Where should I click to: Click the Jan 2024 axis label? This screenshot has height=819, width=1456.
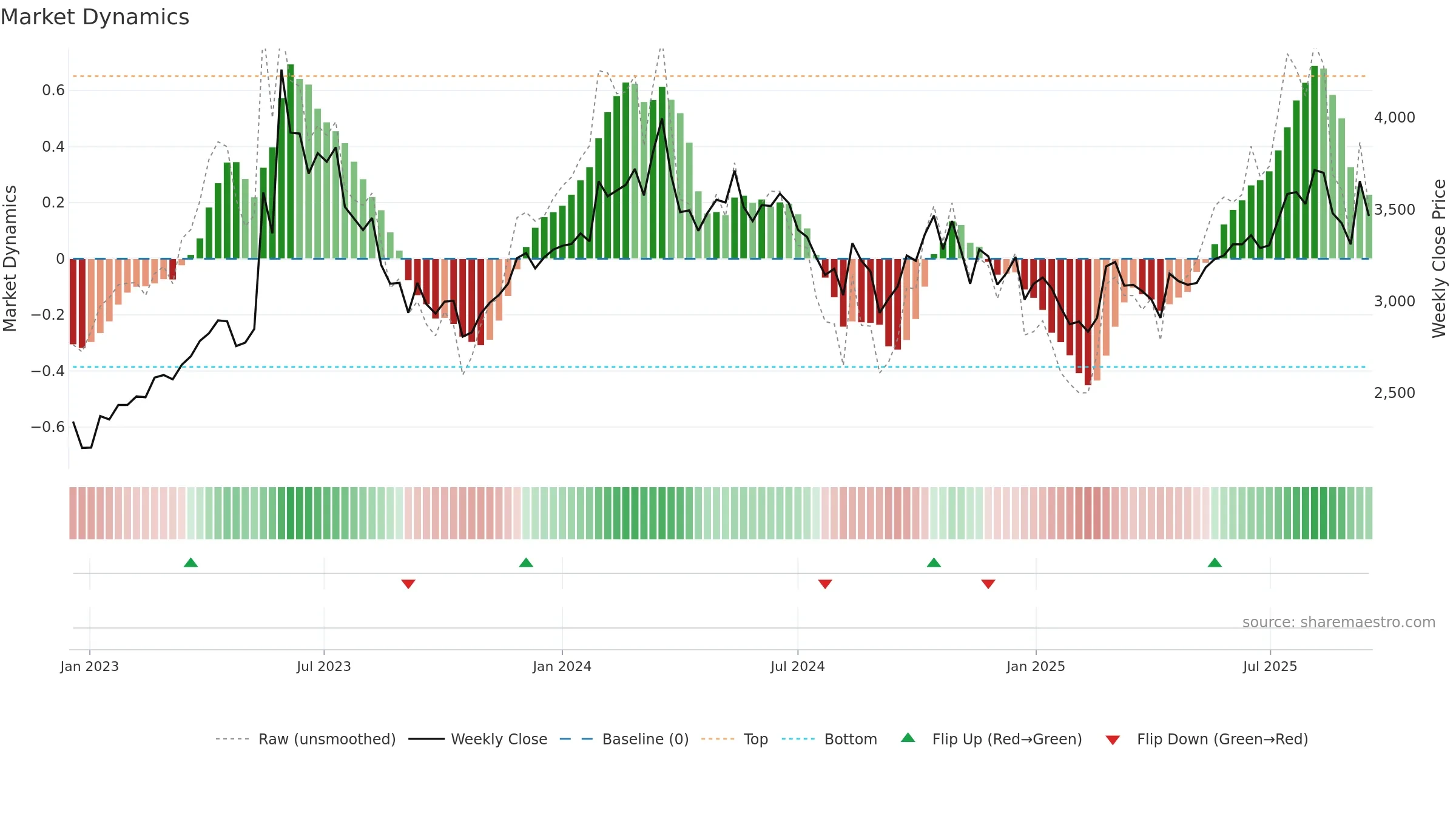562,666
